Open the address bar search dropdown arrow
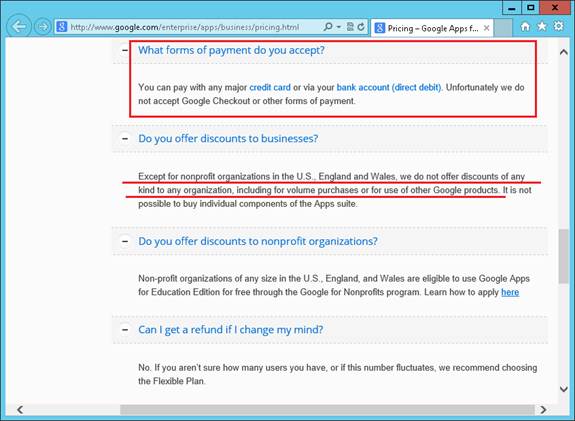This screenshot has height=421, width=575. coord(339,27)
